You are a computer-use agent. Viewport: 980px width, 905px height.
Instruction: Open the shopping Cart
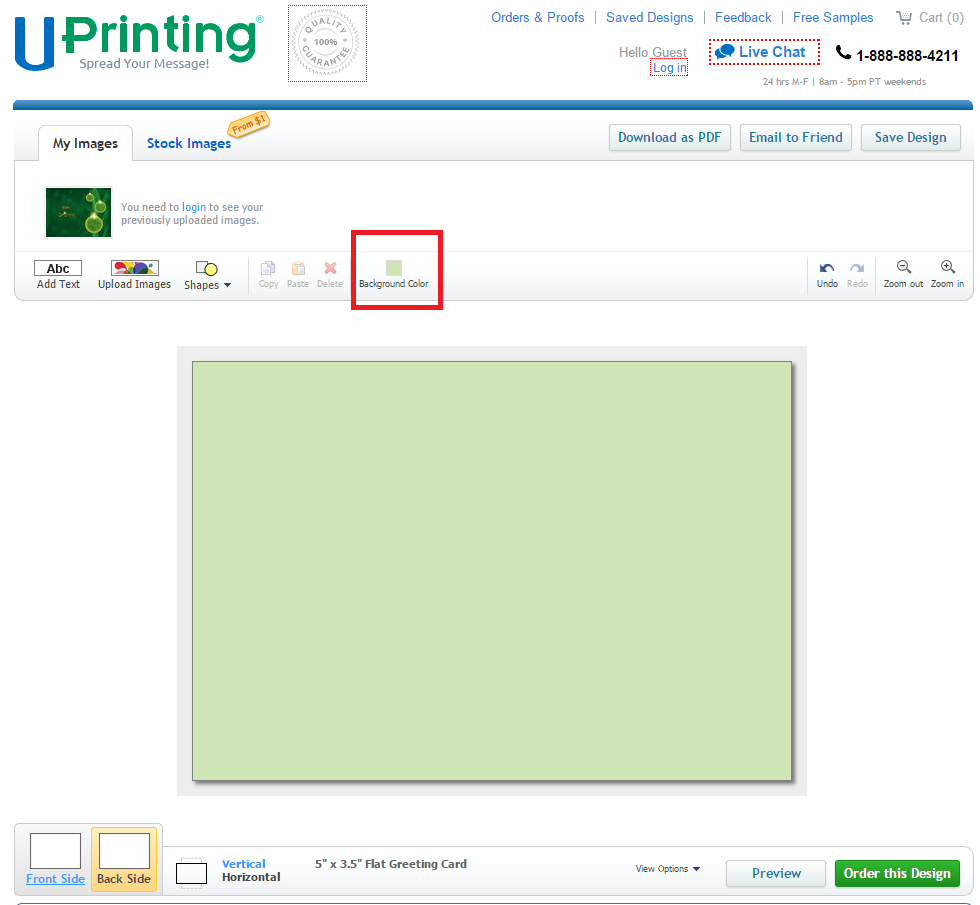click(930, 17)
